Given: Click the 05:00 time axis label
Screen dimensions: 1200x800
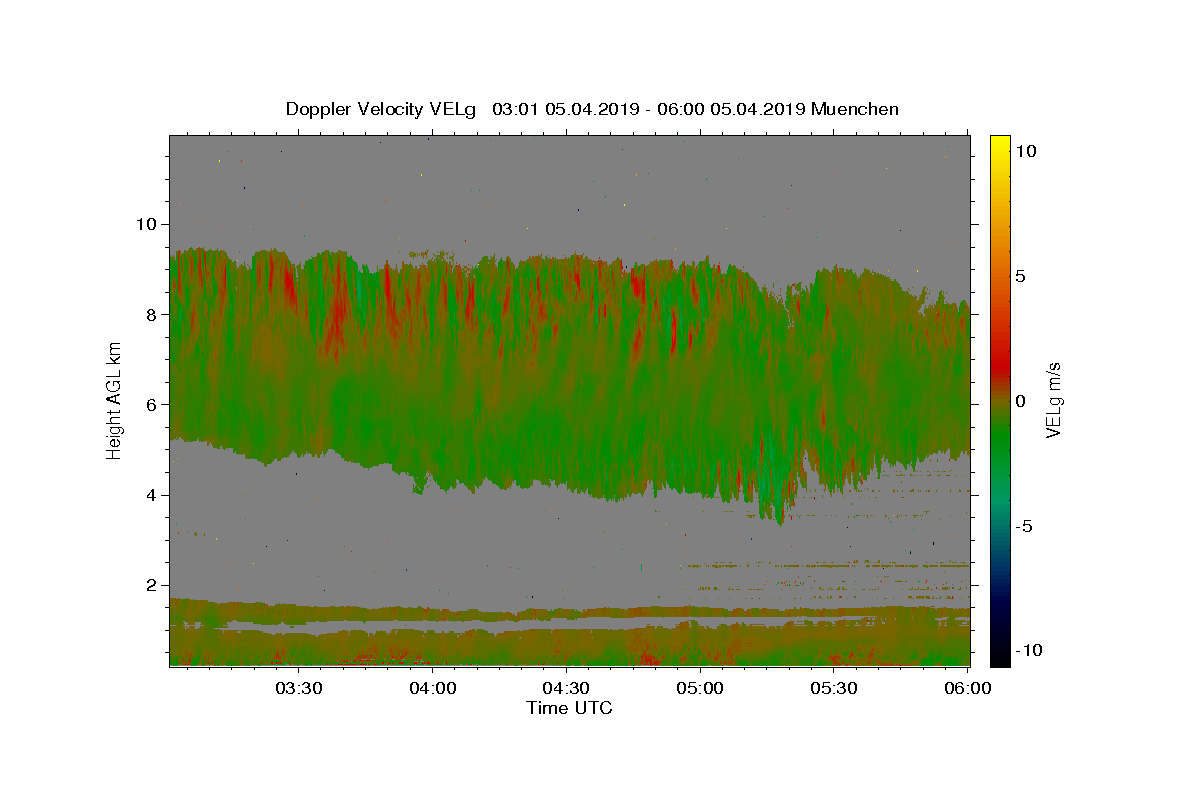Looking at the screenshot, I should (700, 688).
